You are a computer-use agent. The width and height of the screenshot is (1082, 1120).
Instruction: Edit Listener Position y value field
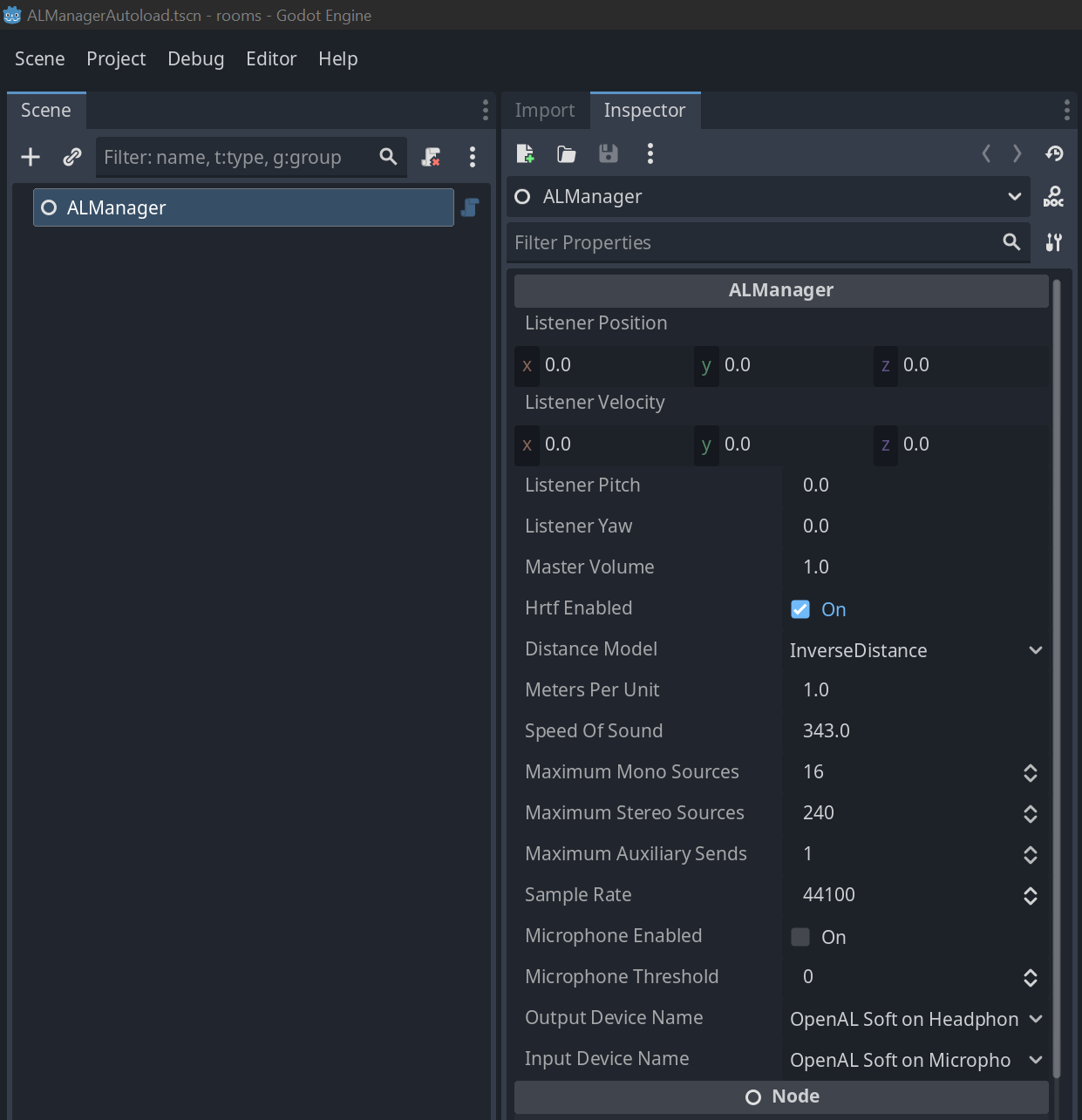(x=783, y=365)
